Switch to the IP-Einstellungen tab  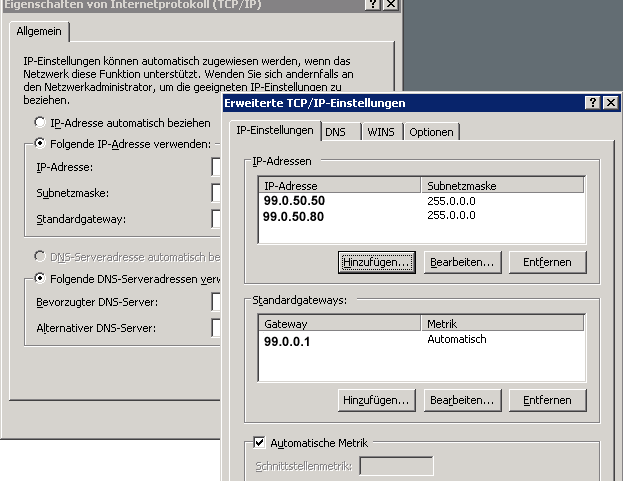point(275,131)
